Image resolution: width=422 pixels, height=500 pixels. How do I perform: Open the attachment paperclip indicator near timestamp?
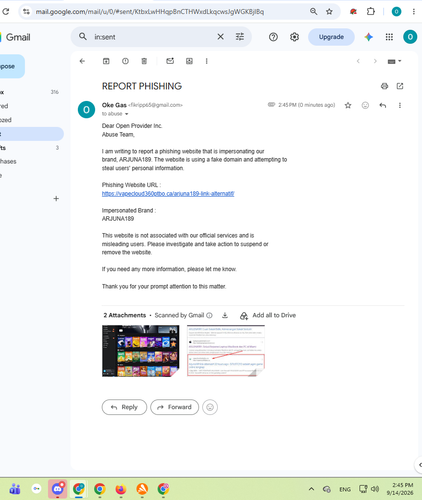[271, 105]
